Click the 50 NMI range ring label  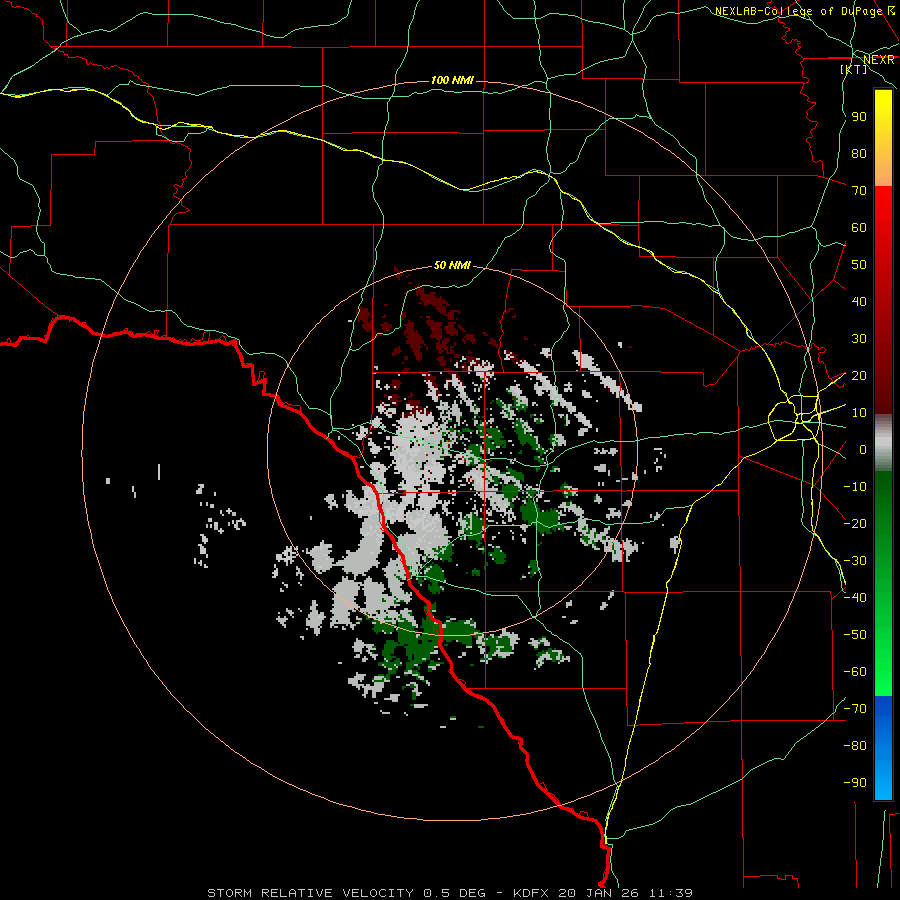[452, 265]
